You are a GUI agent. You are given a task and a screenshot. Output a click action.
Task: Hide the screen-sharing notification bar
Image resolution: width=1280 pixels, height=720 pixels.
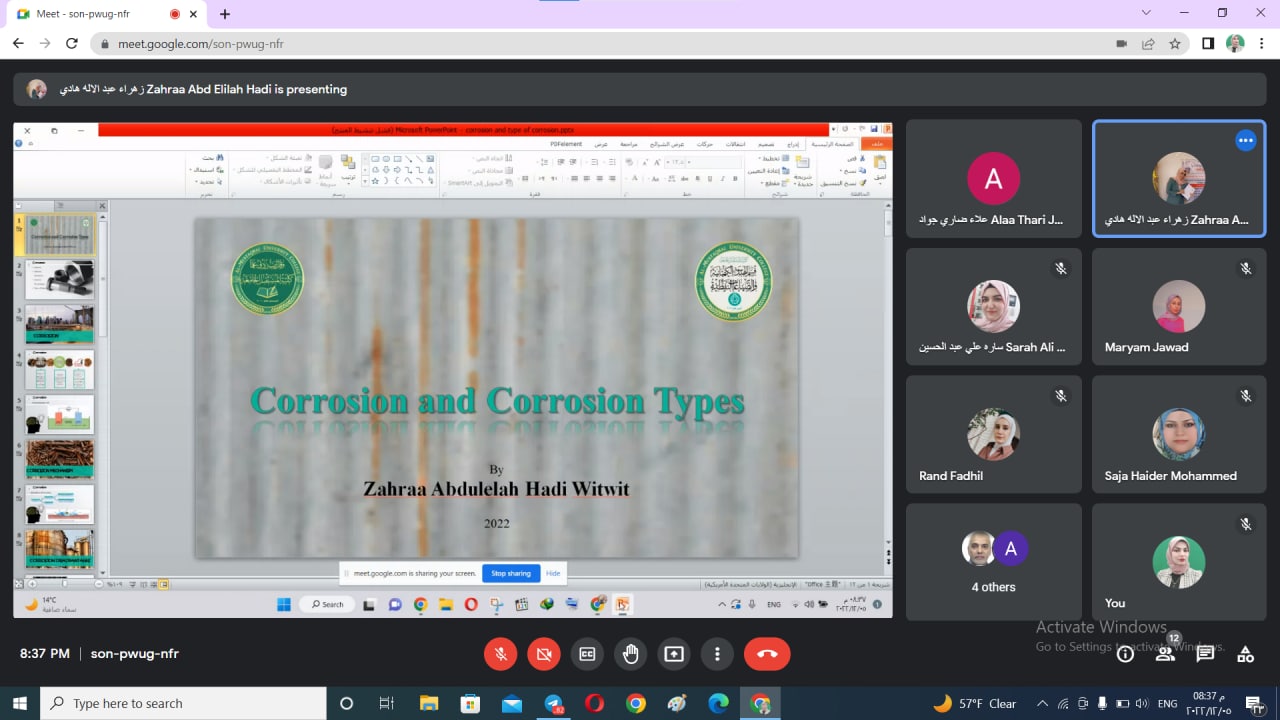coord(553,572)
